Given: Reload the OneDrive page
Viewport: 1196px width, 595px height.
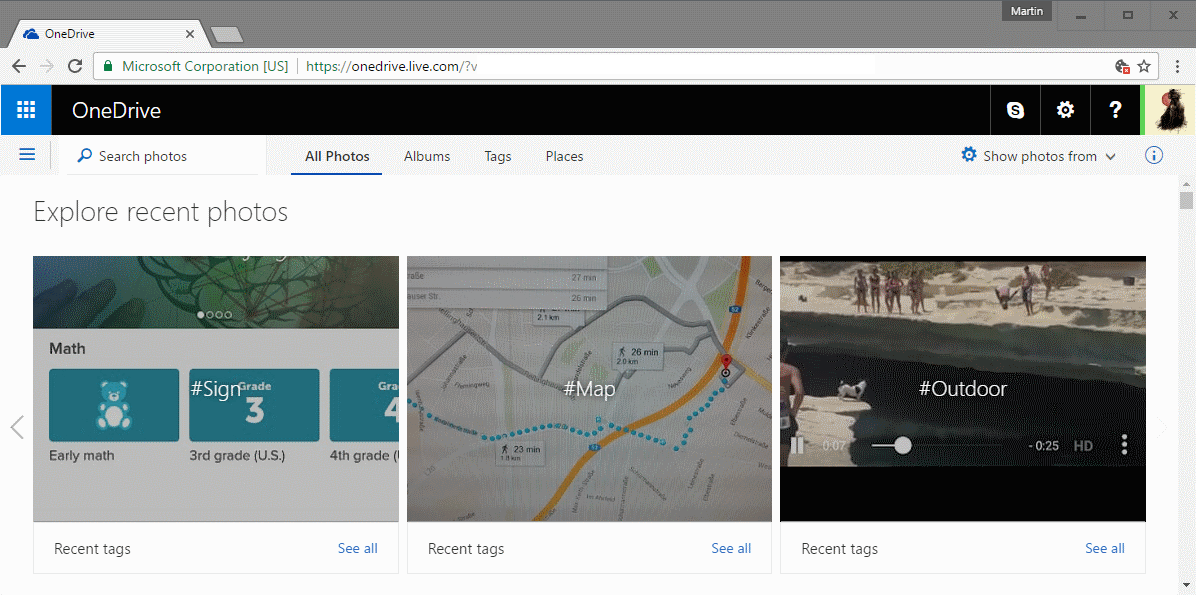Looking at the screenshot, I should [x=75, y=66].
